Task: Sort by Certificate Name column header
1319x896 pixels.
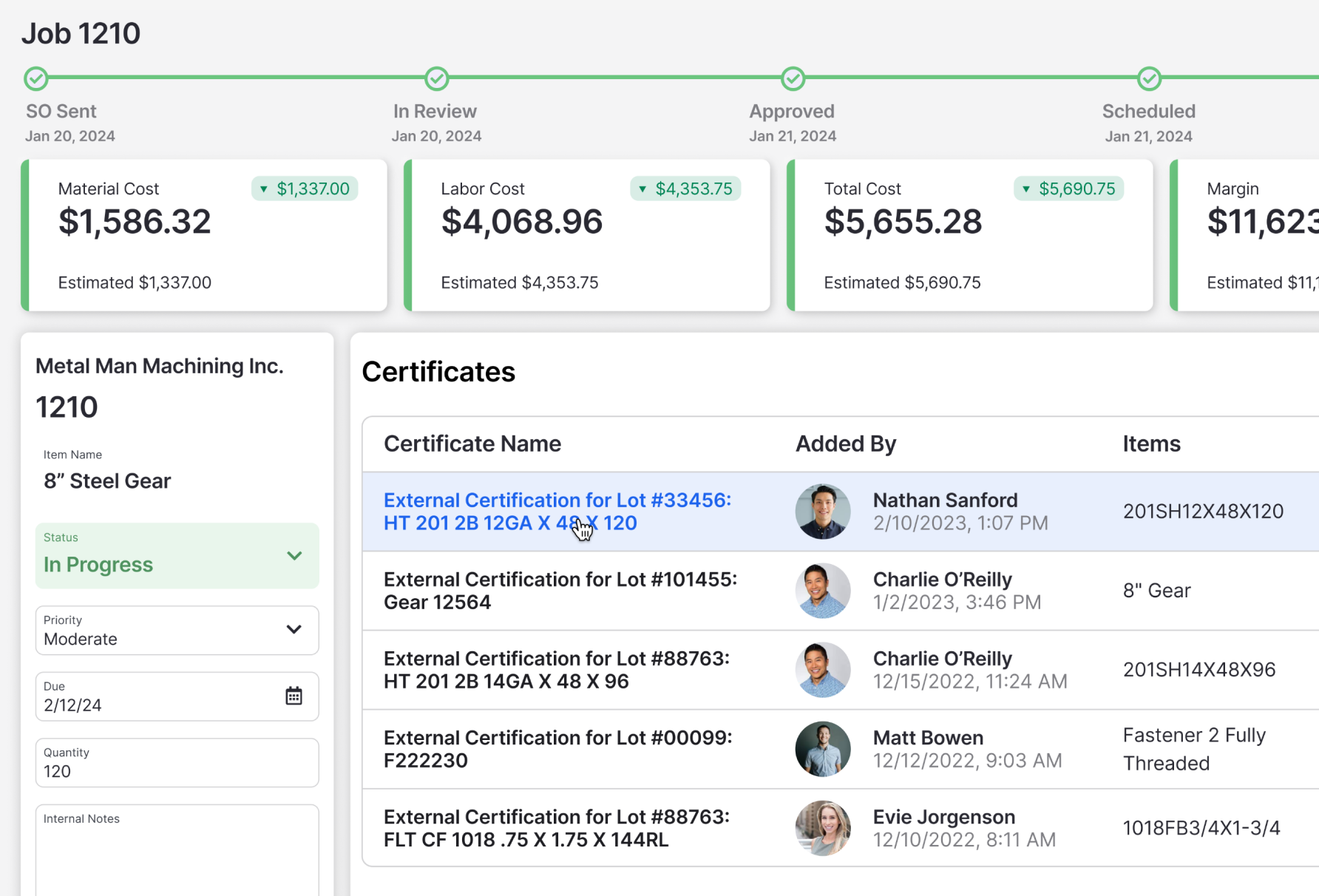Action: point(472,444)
